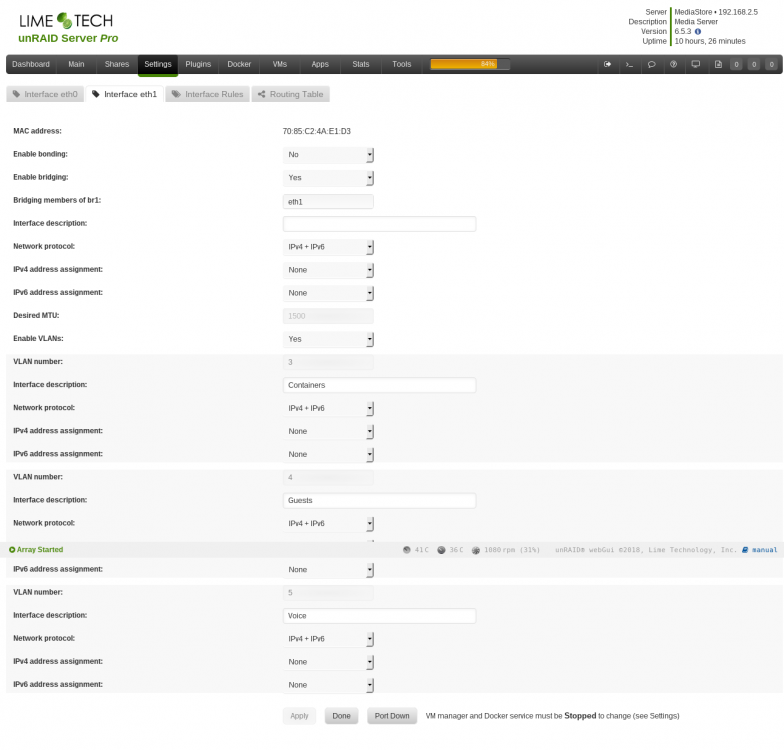The image size is (784, 750).
Task: Click the logout icon in the top bar
Action: (608, 64)
